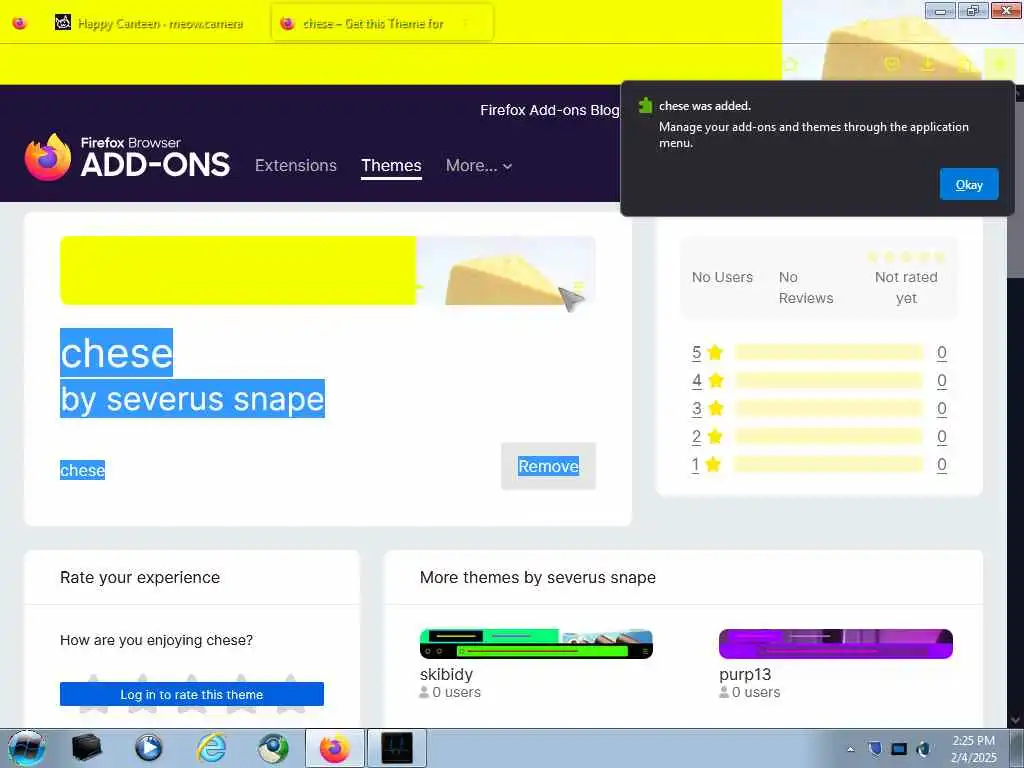This screenshot has height=768, width=1024.
Task: Open the globe browser icon on taskbar
Action: pos(273,748)
